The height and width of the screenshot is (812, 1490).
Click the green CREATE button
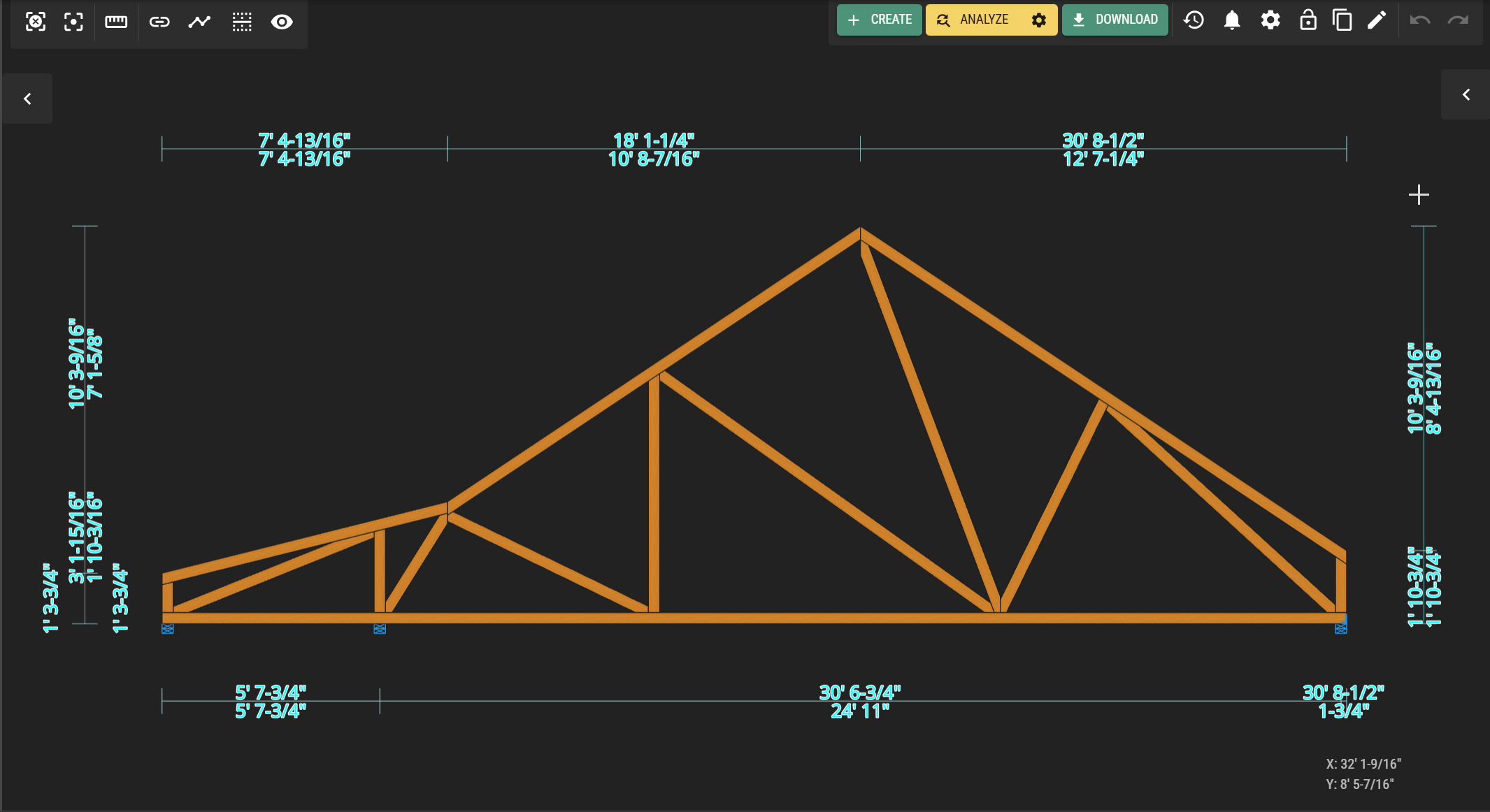click(879, 20)
